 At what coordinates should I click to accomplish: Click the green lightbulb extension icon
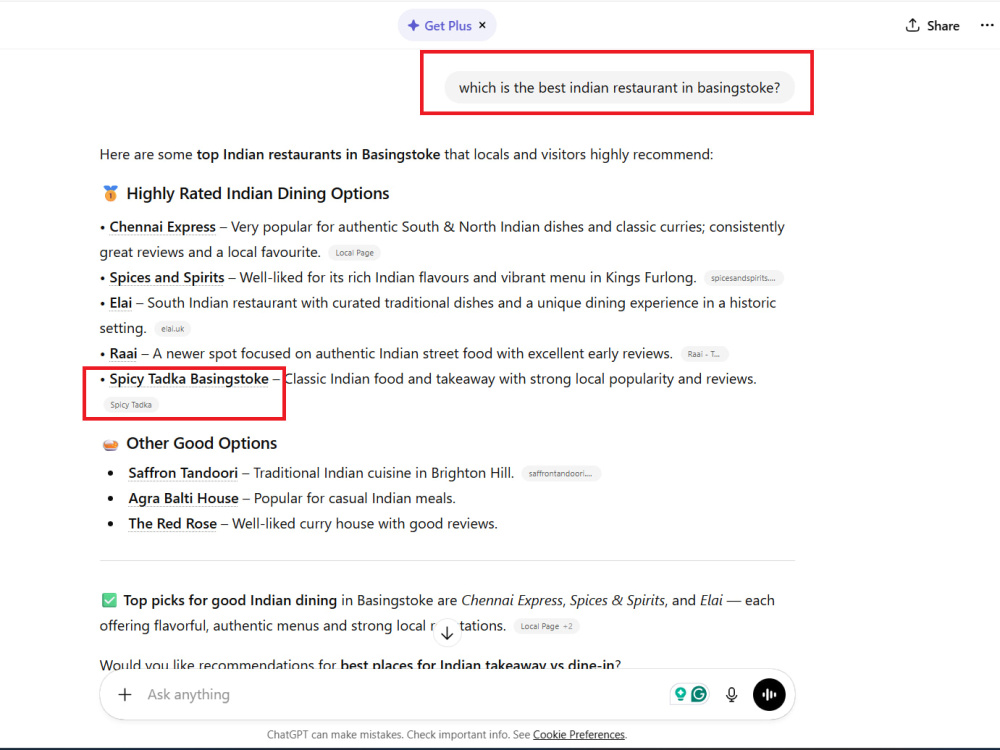click(x=680, y=694)
